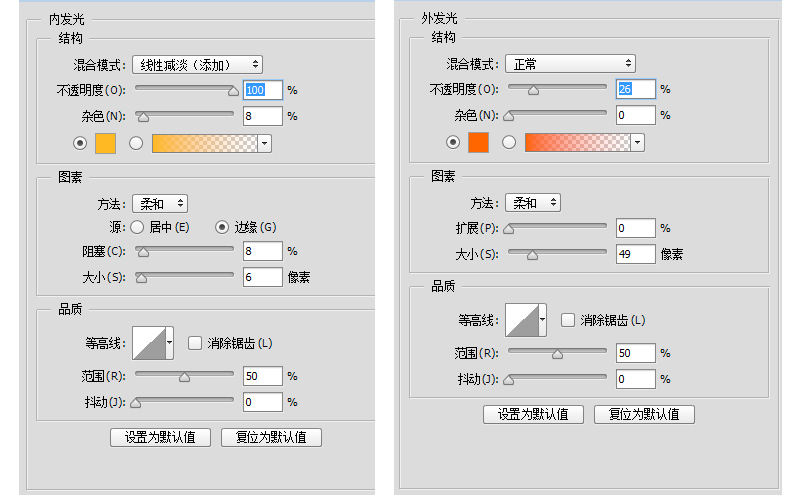Screen dimensions: 800x495
Task: Click the Outer Glow 大小 (S) slider handle
Action: click(532, 256)
